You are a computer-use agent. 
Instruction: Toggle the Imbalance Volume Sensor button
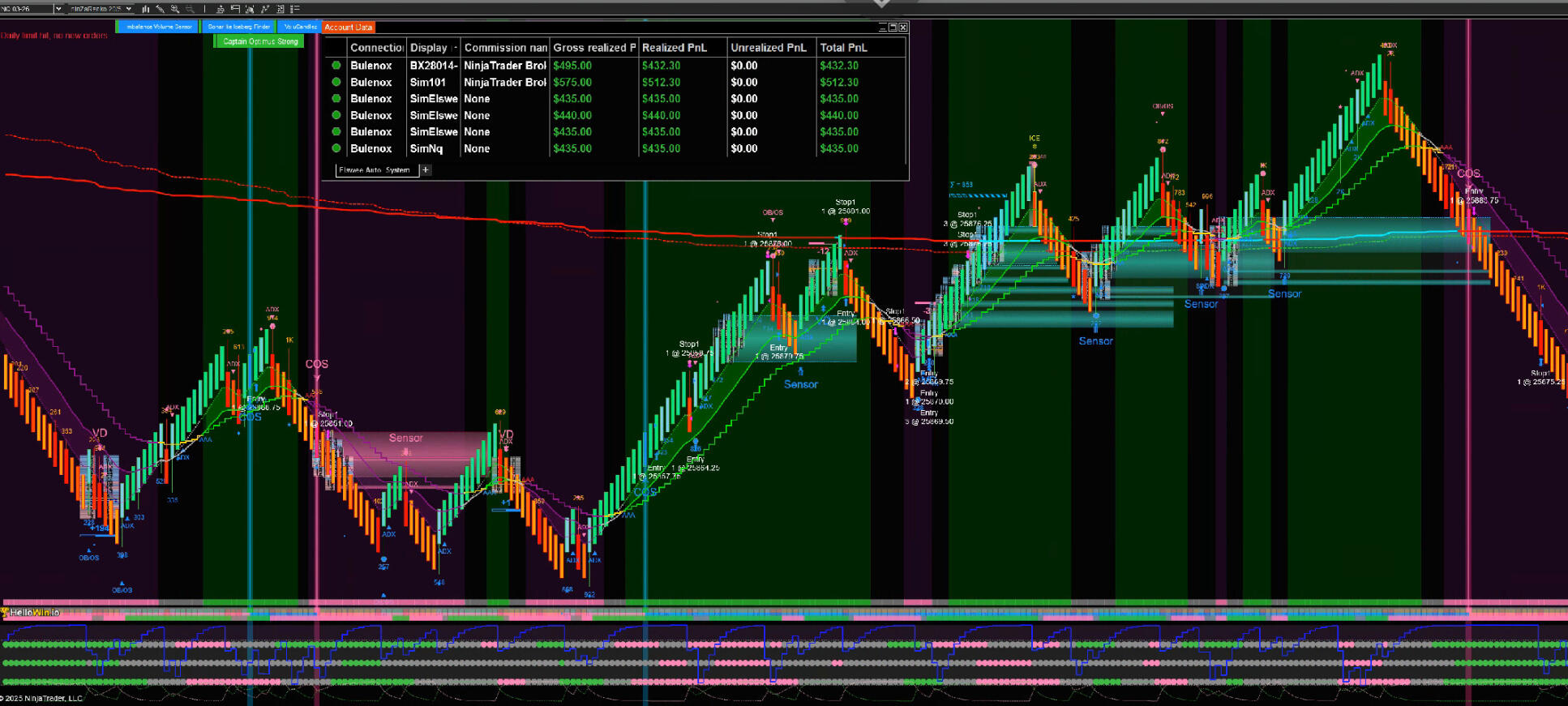tap(159, 27)
